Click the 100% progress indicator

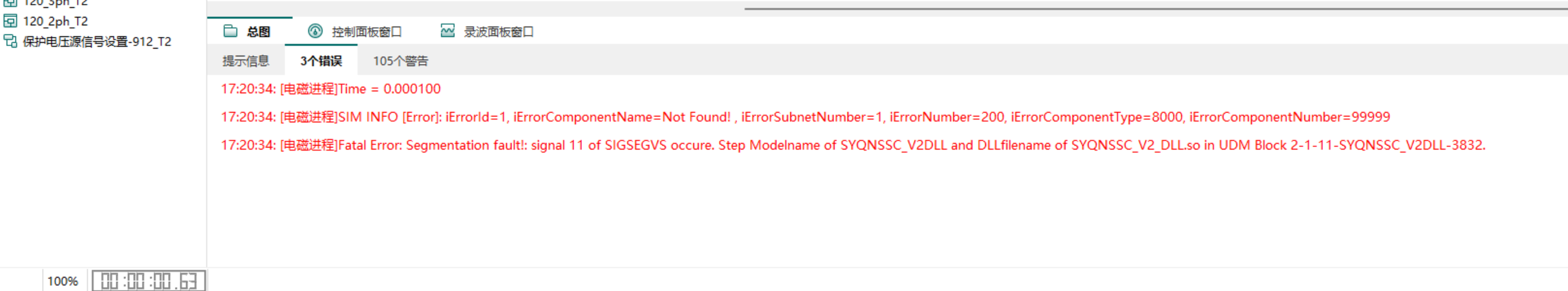coord(63,281)
